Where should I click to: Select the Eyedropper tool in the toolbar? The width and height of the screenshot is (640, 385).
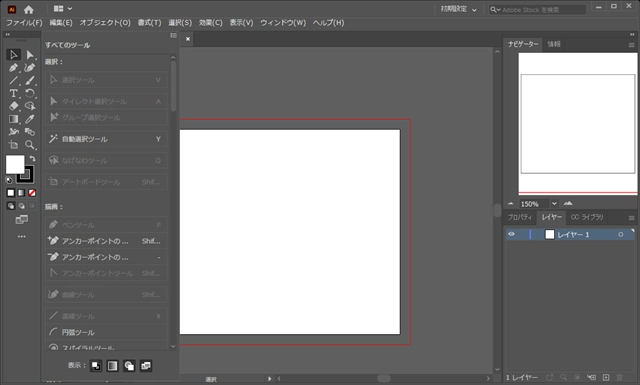pyautogui.click(x=29, y=119)
